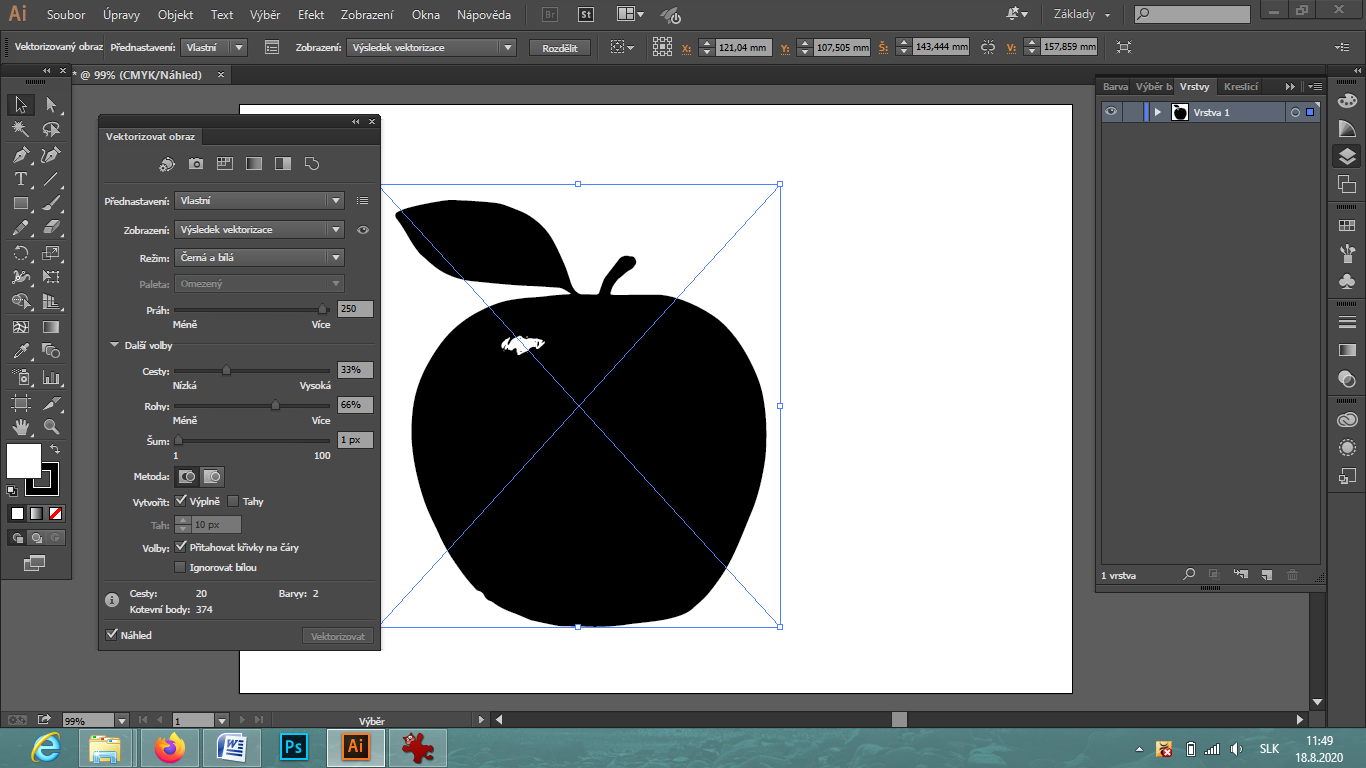Open the Efekt menu

311,15
